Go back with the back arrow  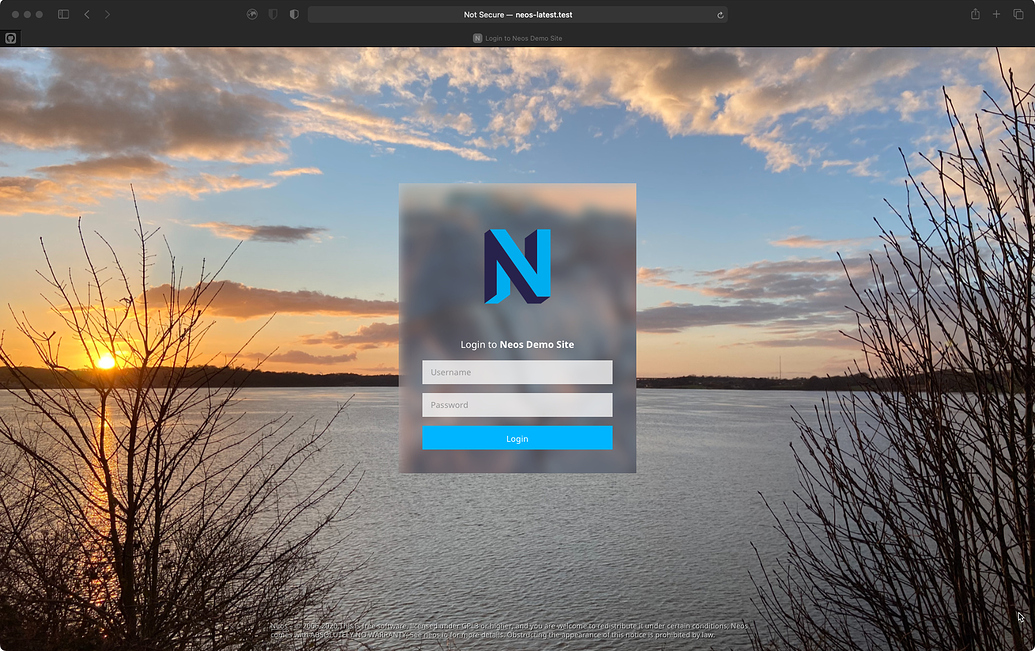point(86,14)
